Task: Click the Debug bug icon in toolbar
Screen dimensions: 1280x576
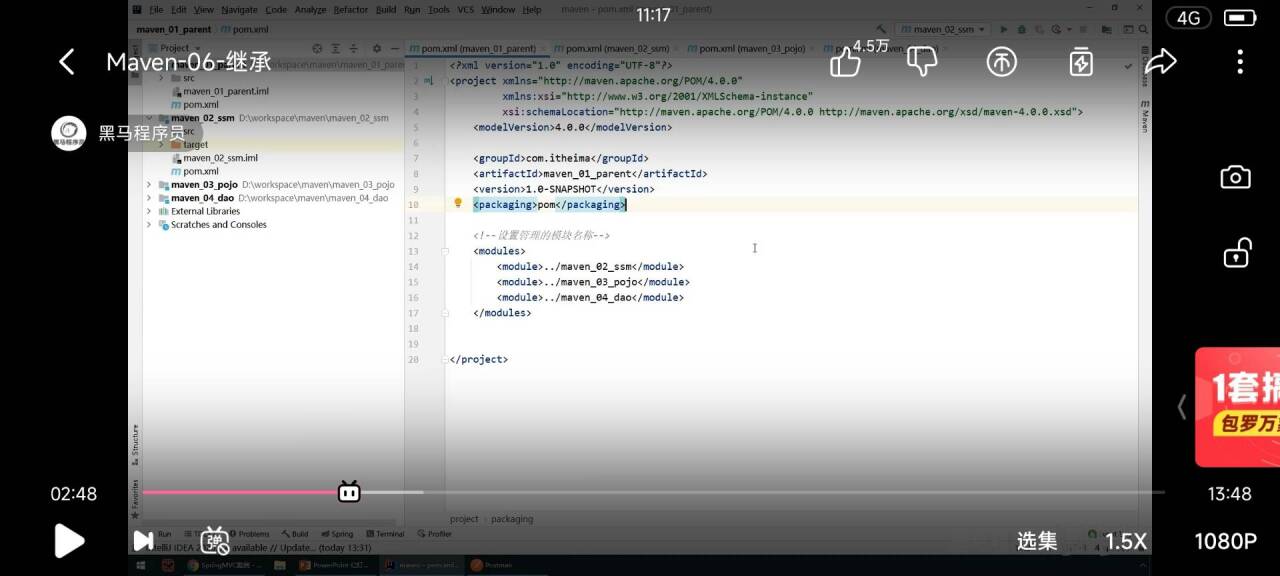Action: pos(1023,29)
